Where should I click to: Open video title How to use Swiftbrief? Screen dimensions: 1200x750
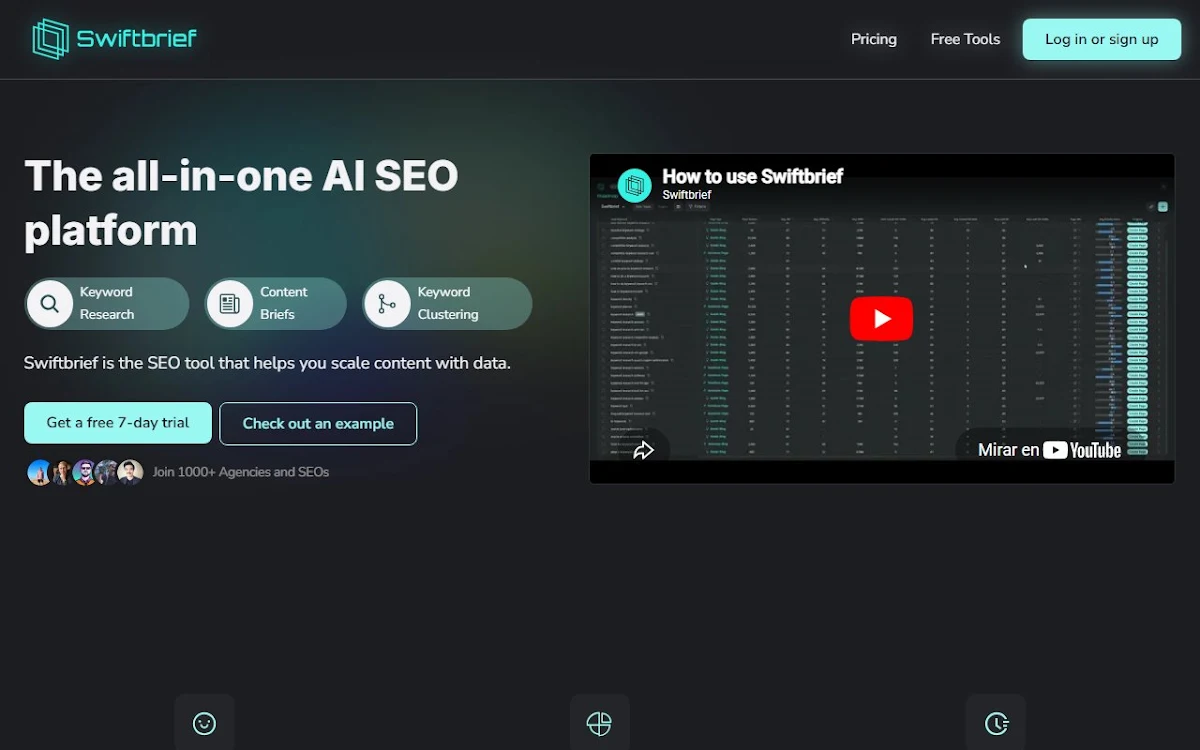tap(752, 176)
